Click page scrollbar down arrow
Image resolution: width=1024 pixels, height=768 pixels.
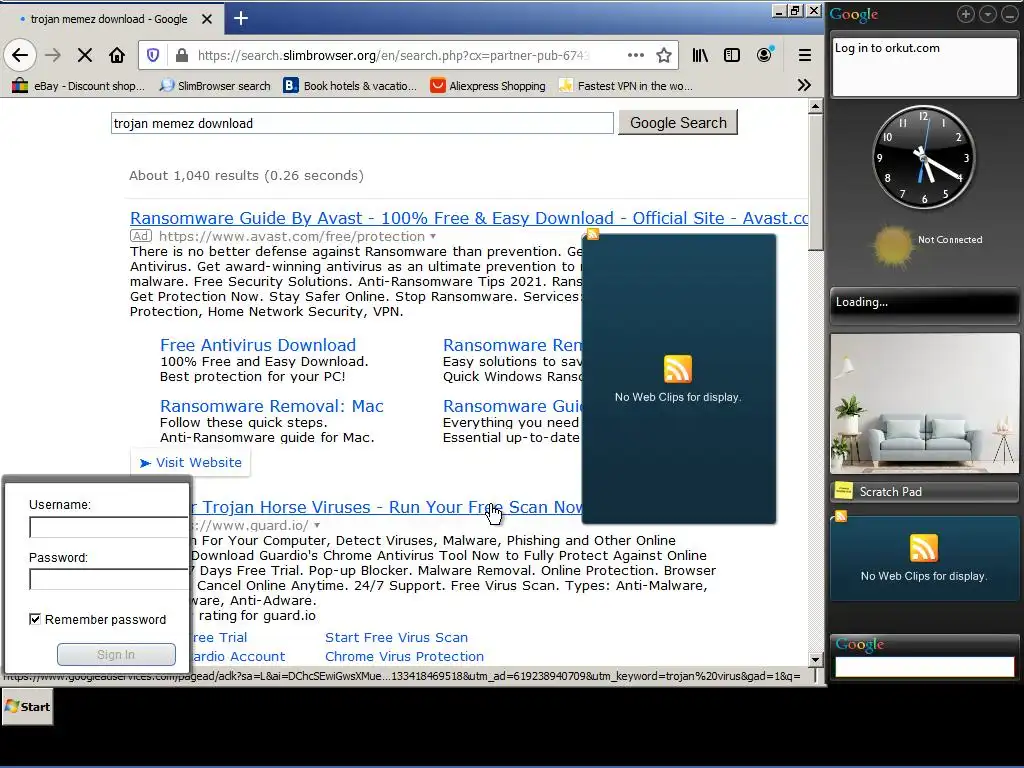(x=815, y=660)
